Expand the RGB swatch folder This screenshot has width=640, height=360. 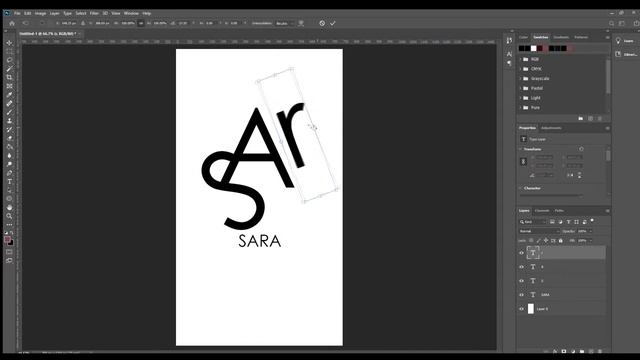pyautogui.click(x=520, y=59)
